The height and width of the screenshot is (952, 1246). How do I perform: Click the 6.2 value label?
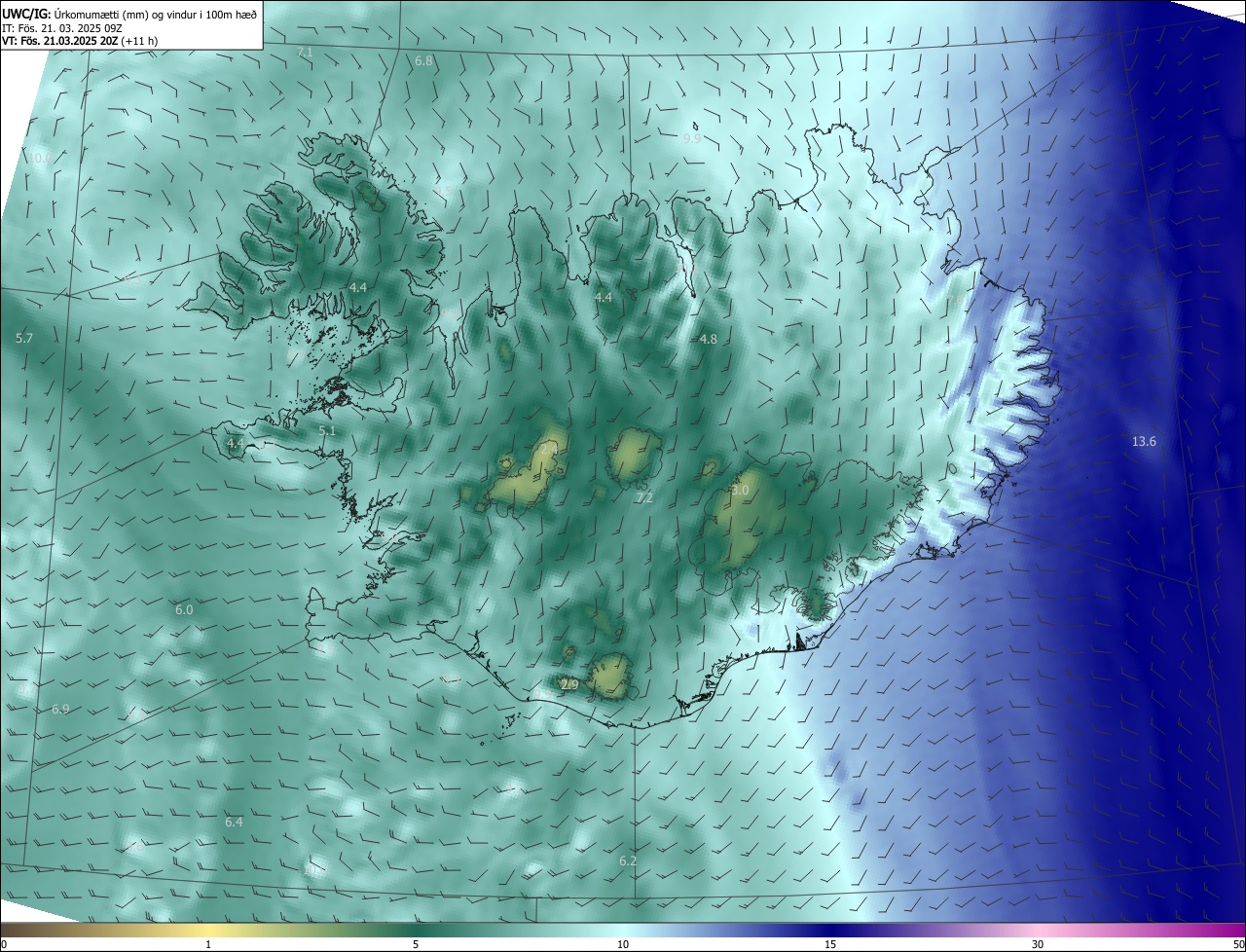coord(628,861)
